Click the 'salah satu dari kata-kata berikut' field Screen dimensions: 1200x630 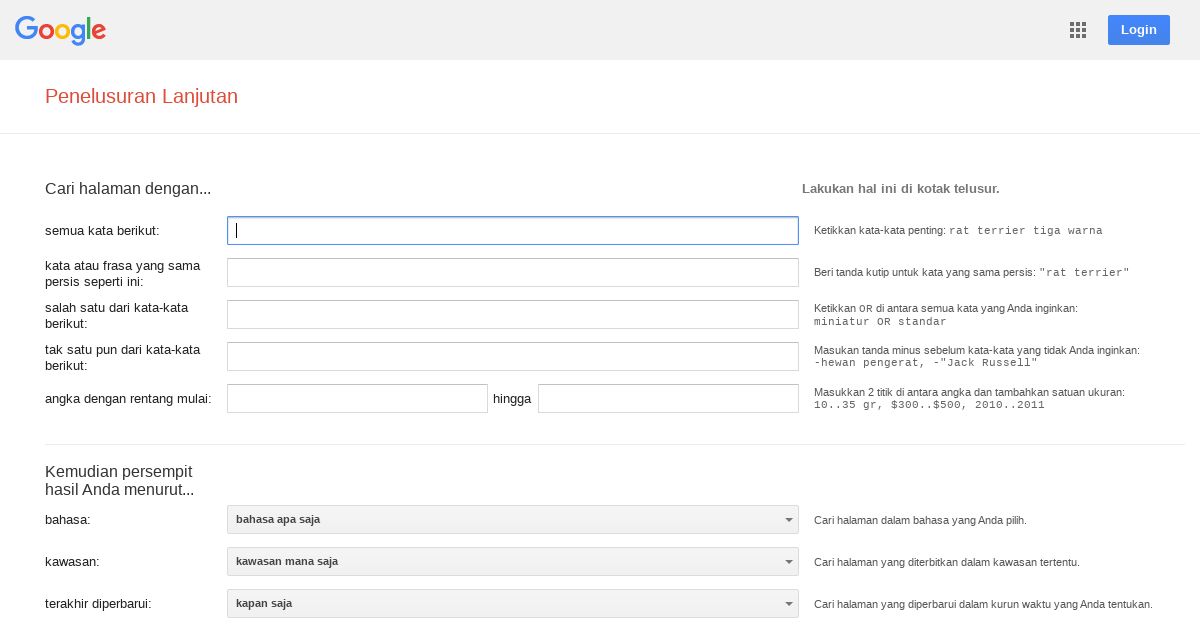coord(512,315)
